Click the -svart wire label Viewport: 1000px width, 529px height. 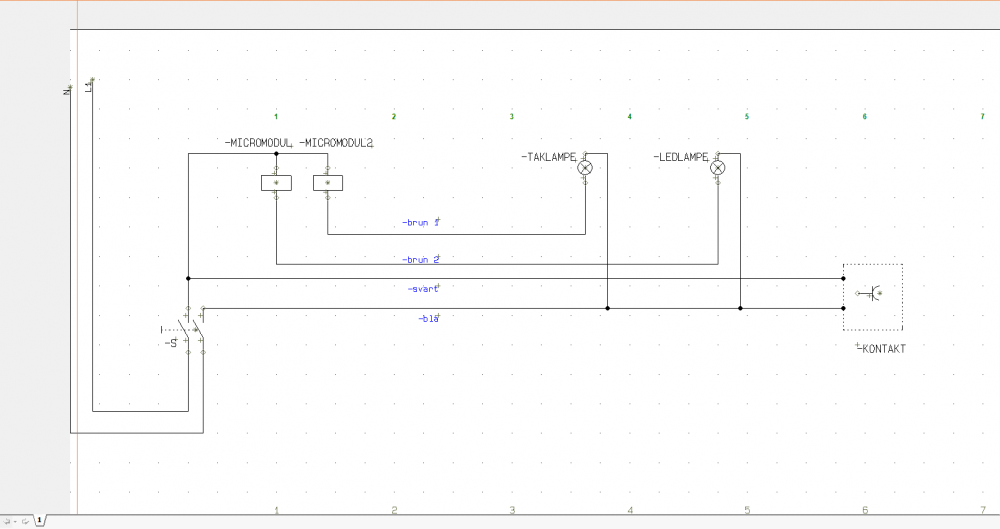(423, 289)
